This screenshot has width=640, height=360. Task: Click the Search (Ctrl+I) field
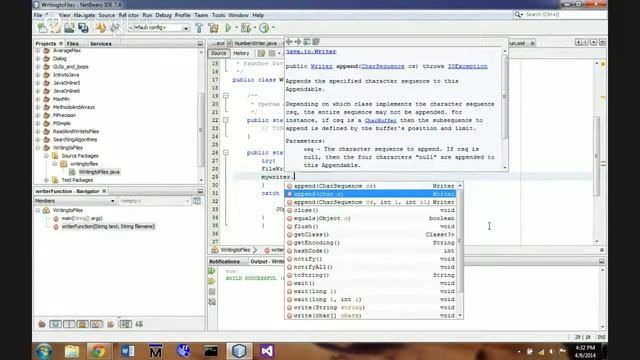click(564, 15)
